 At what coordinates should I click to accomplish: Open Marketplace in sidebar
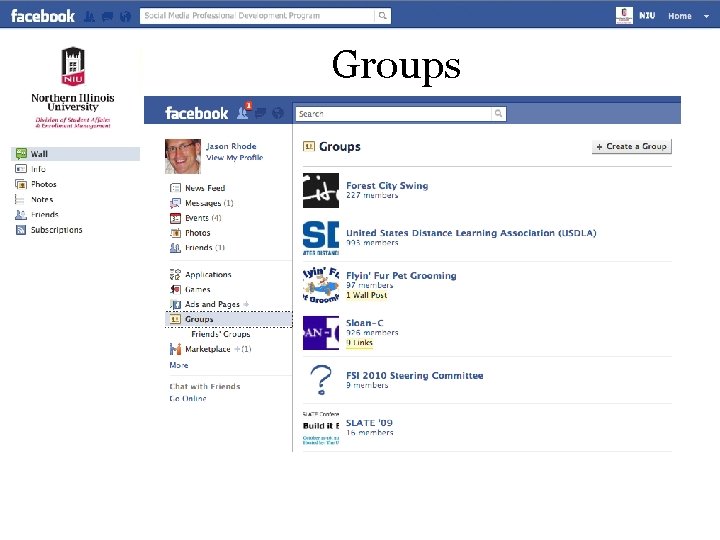point(208,349)
